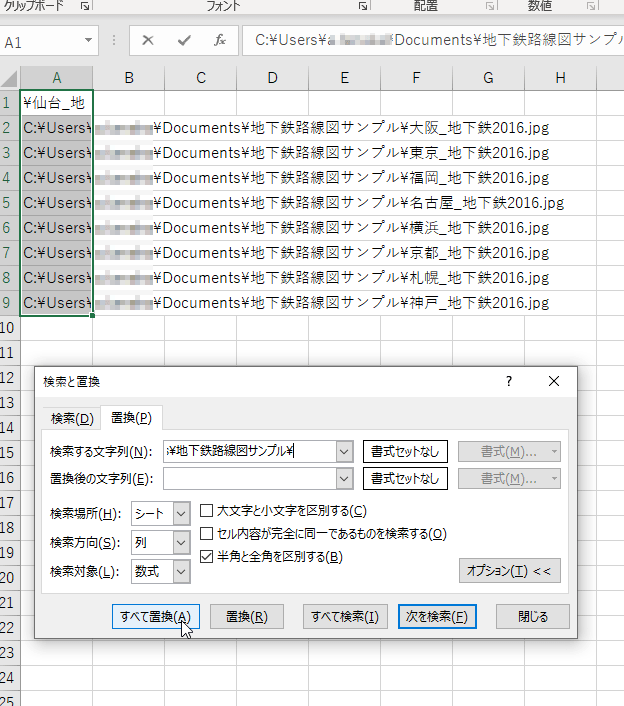Open the Name Box dropdown arrow
Screen dimensions: 624x706
89,42
